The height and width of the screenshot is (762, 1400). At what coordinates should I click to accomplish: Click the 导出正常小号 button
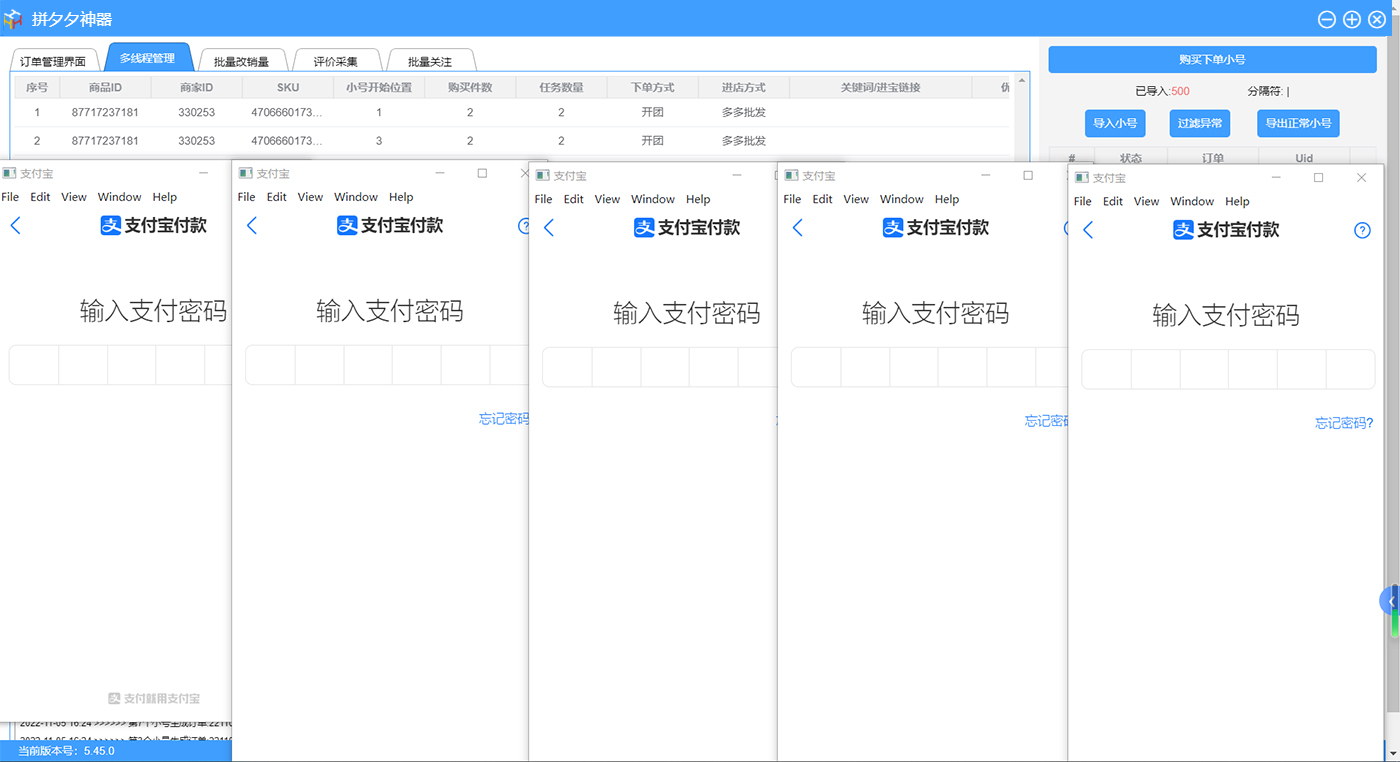tap(1298, 123)
